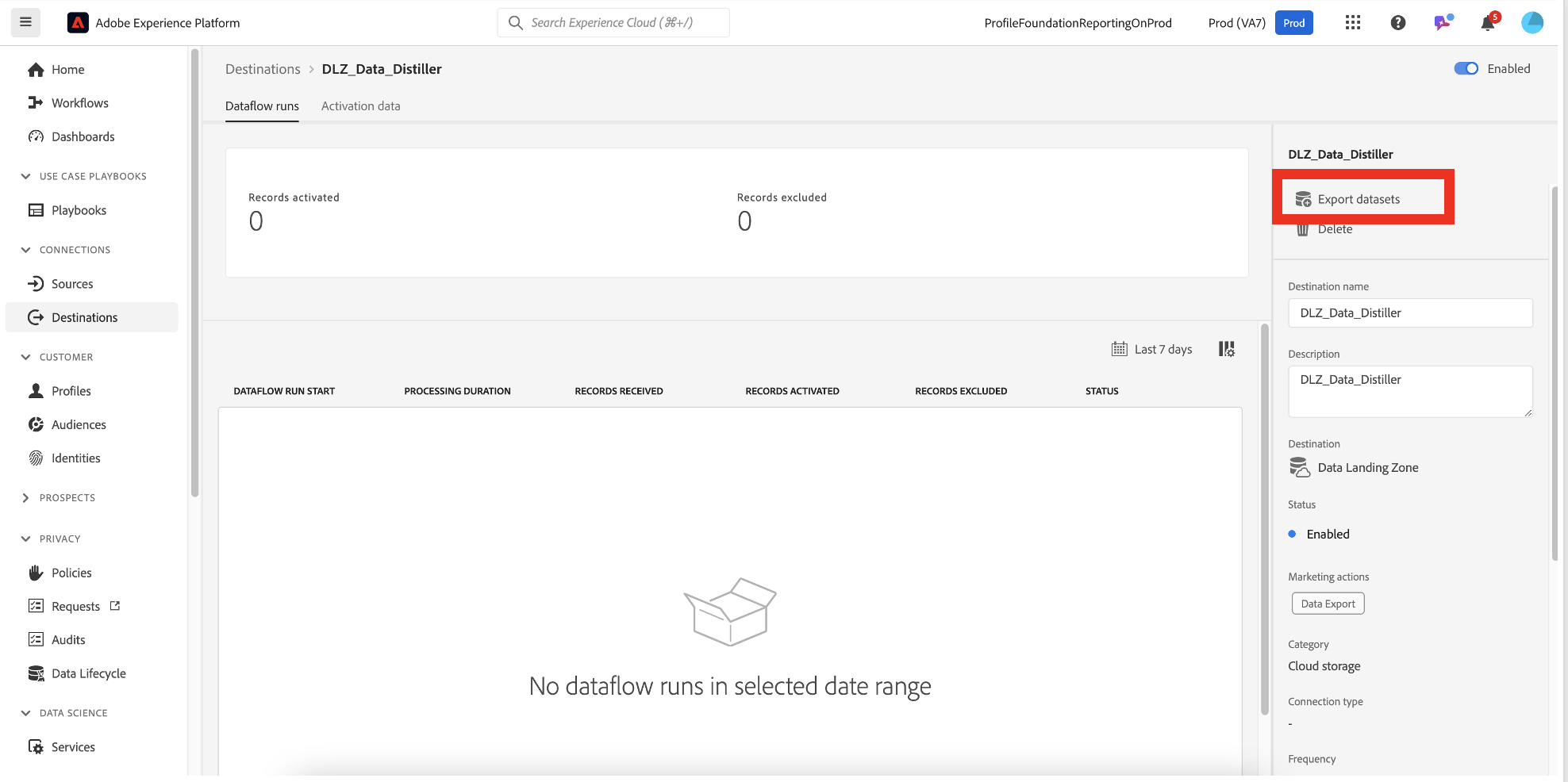The width and height of the screenshot is (1568, 782).
Task: Collapse the Connections section
Action: 26,250
